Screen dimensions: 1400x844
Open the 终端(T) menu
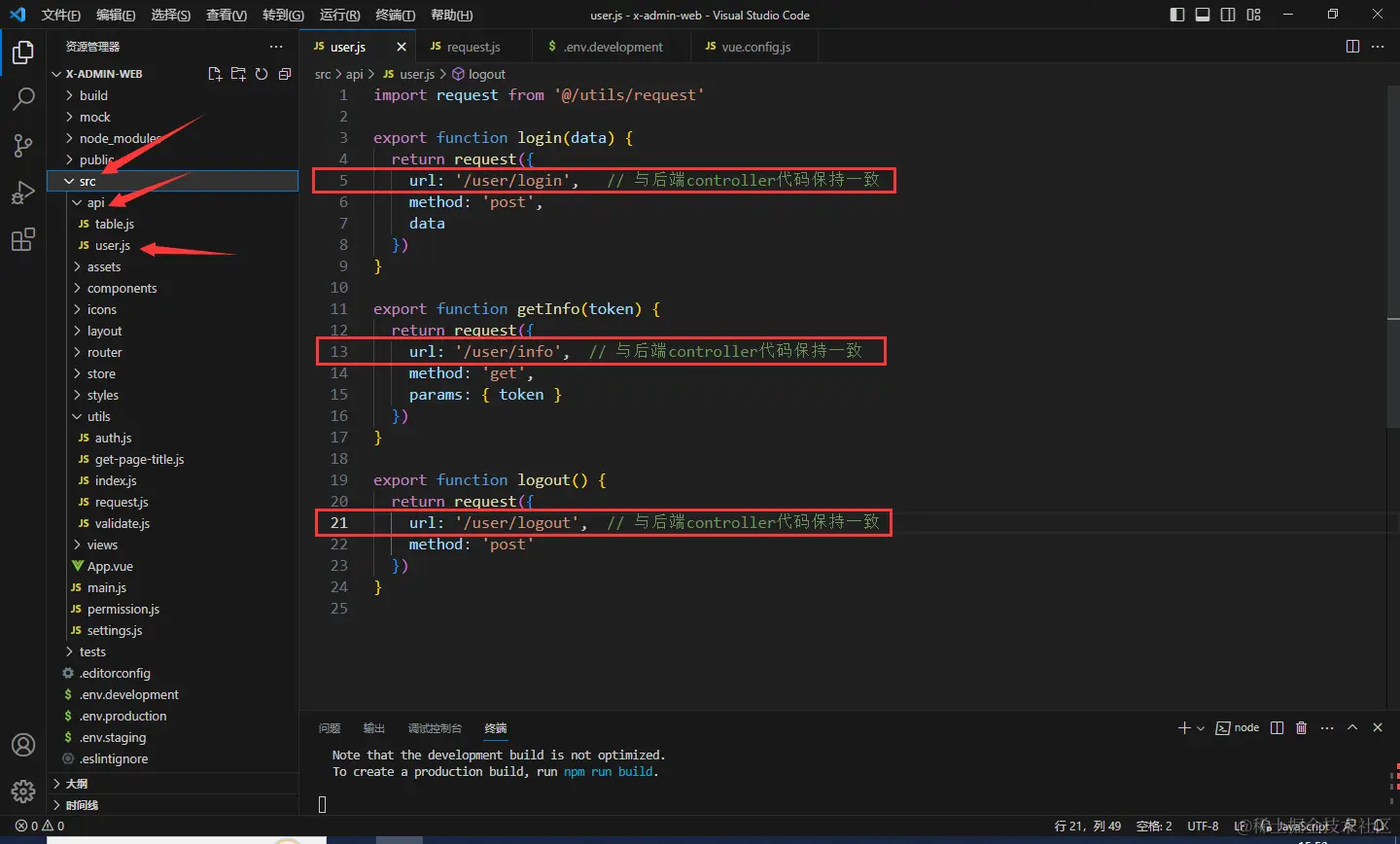pyautogui.click(x=395, y=15)
